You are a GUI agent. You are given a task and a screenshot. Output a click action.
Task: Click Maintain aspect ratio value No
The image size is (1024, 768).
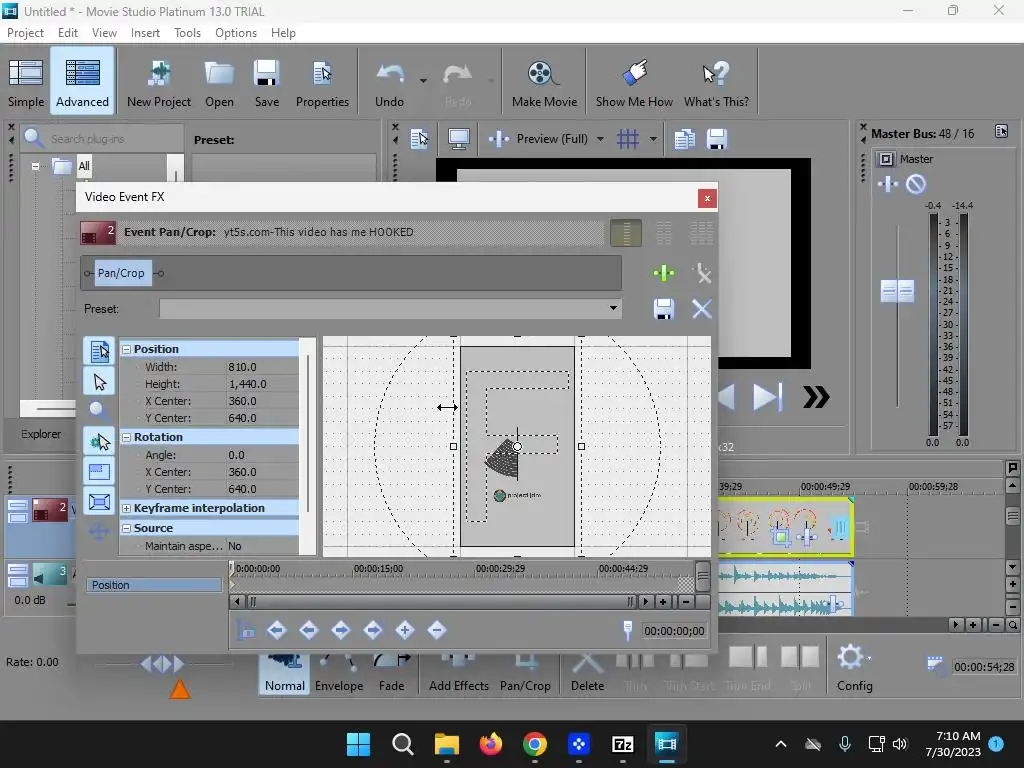[261, 546]
